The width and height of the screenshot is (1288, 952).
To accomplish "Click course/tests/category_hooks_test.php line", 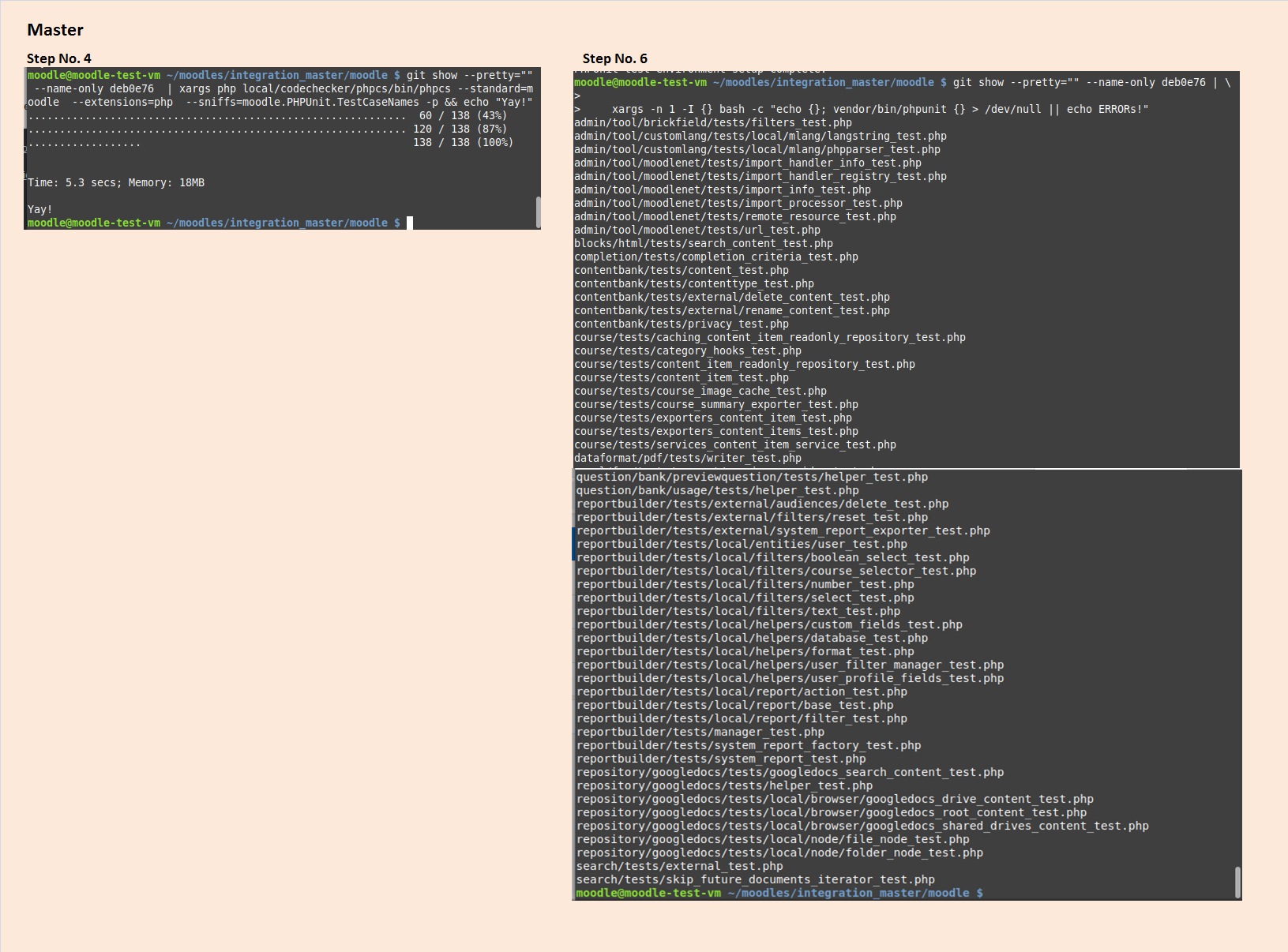I will click(688, 350).
